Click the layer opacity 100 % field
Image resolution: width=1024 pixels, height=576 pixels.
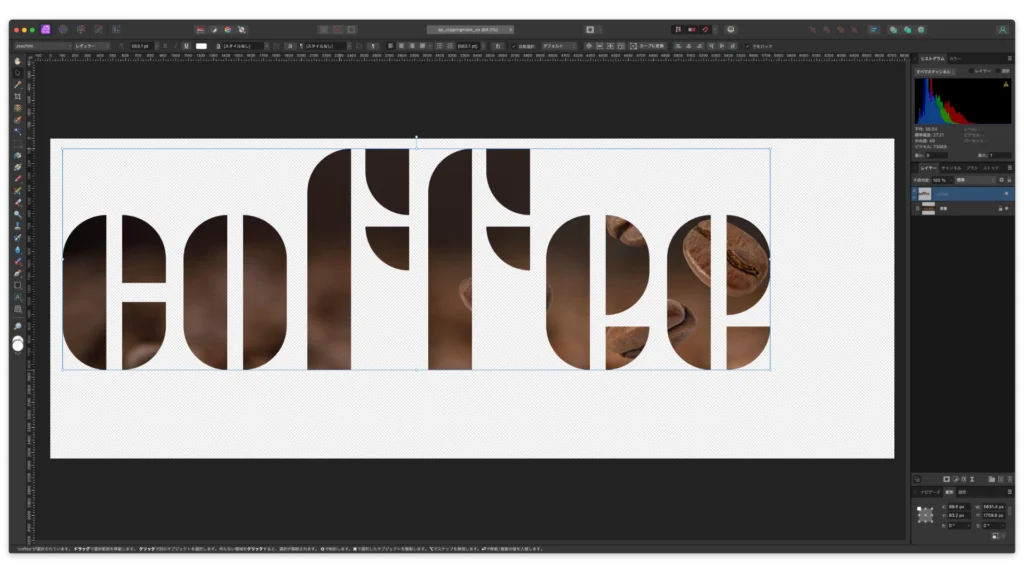(x=937, y=180)
